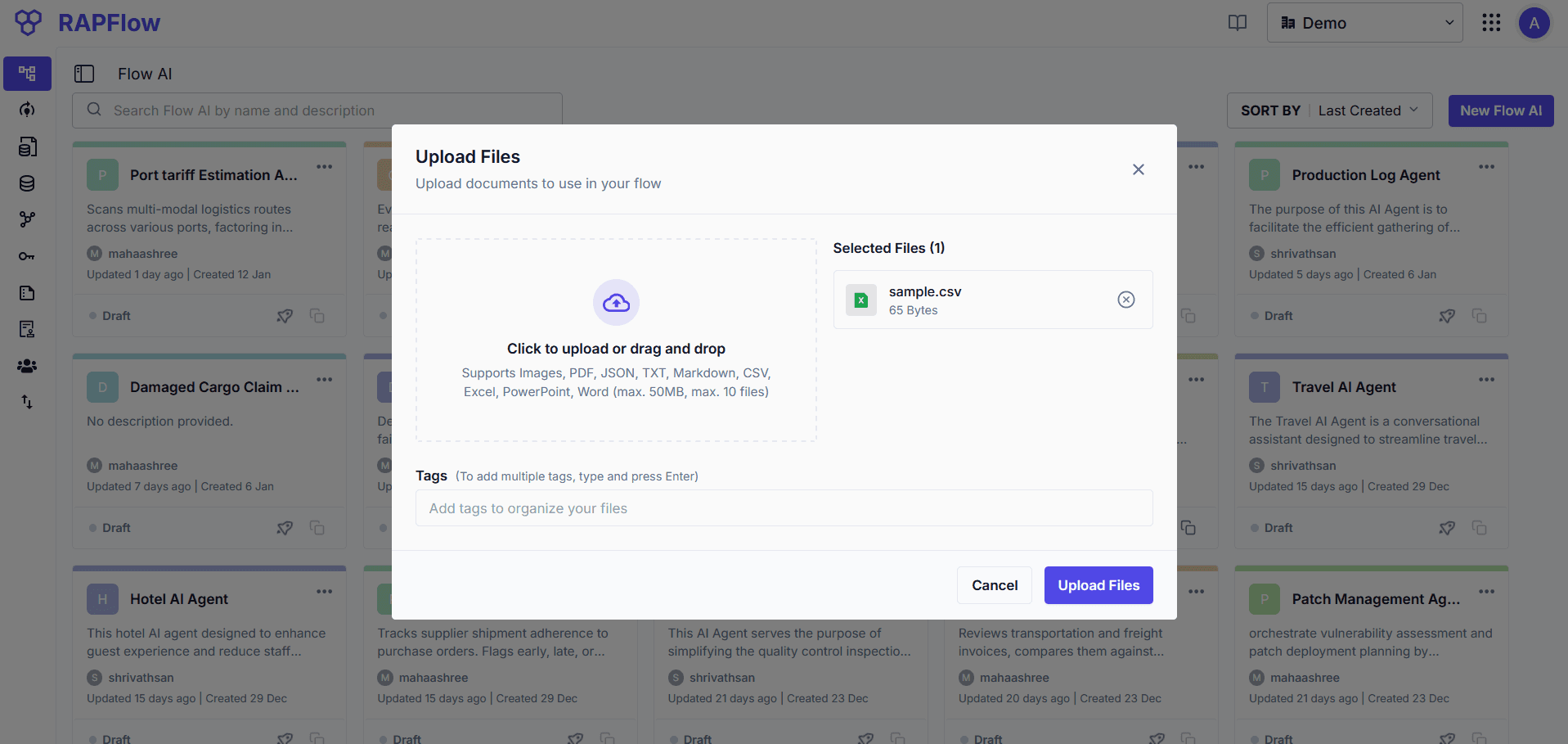
Task: Open options menu on Production Log Agent card
Action: click(1486, 166)
